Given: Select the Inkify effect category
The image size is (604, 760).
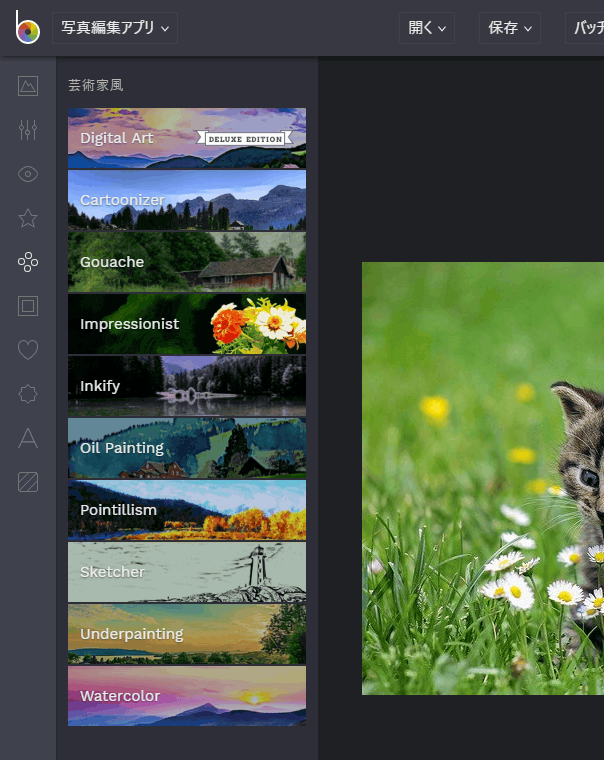Looking at the screenshot, I should coord(187,386).
